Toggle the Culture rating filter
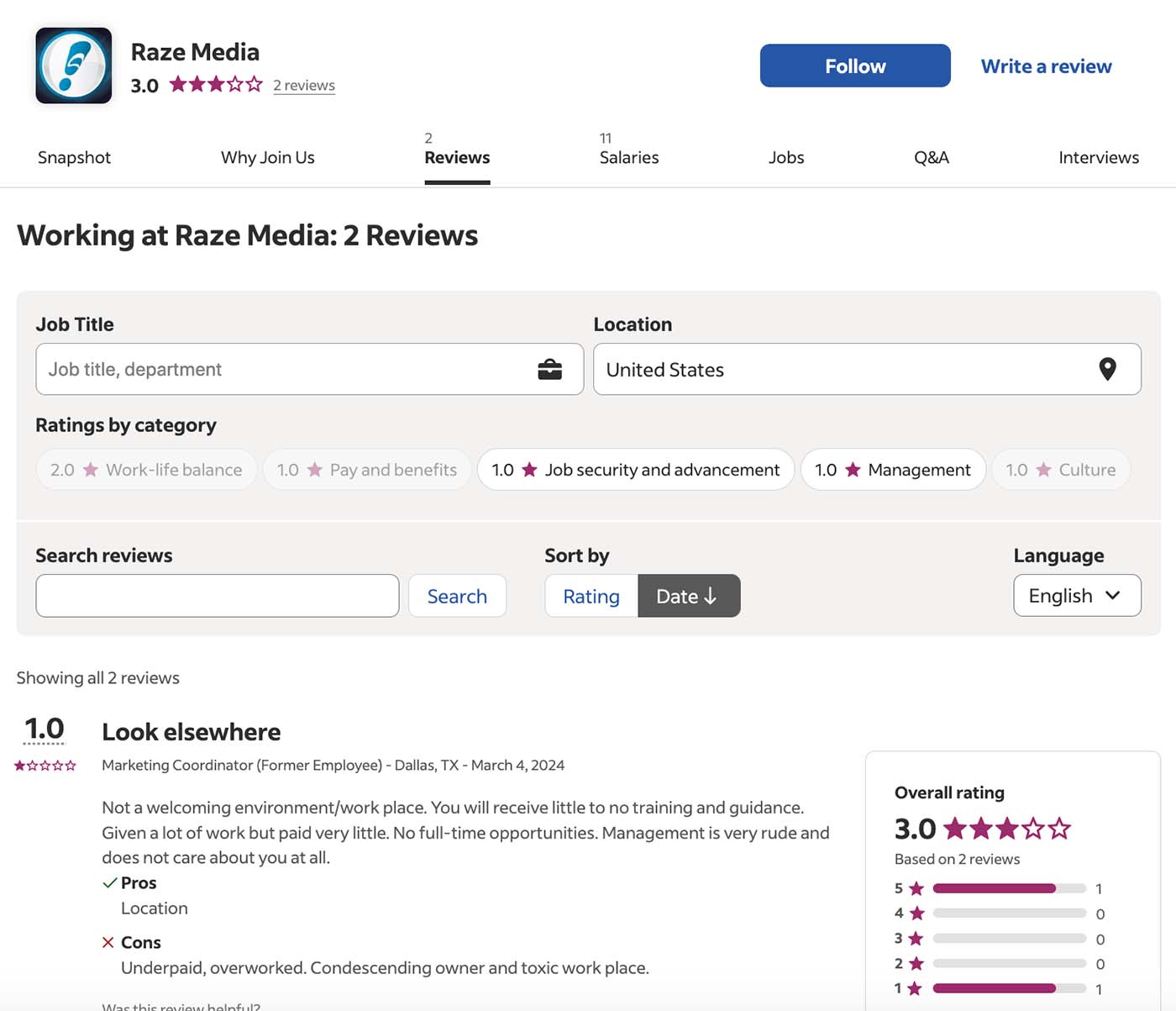Image resolution: width=1176 pixels, height=1011 pixels. click(x=1061, y=470)
